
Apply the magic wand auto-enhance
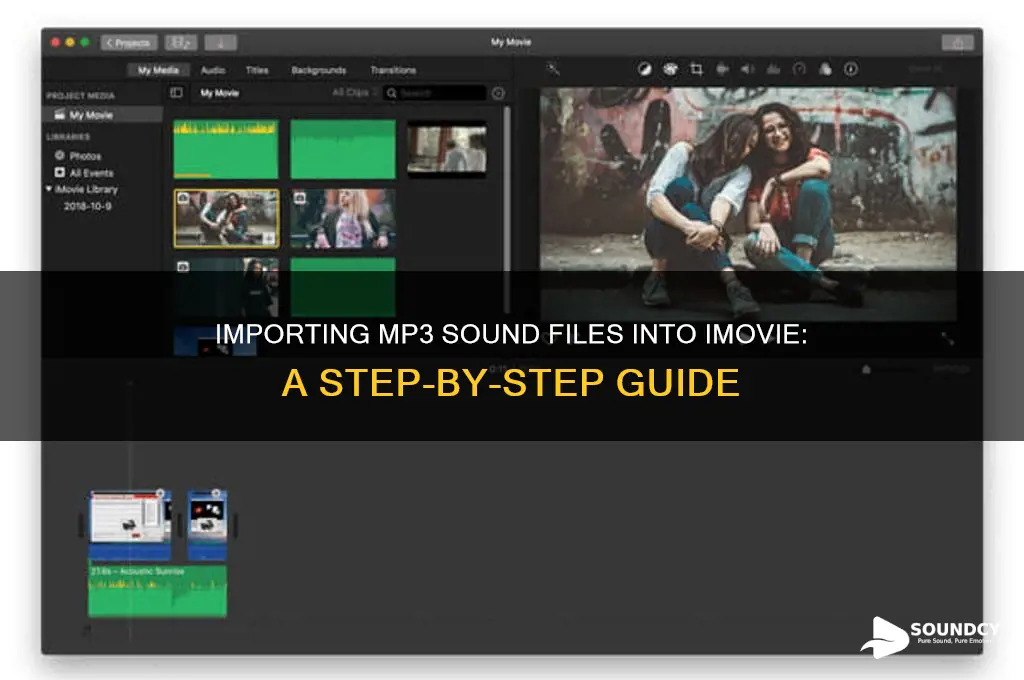(553, 69)
